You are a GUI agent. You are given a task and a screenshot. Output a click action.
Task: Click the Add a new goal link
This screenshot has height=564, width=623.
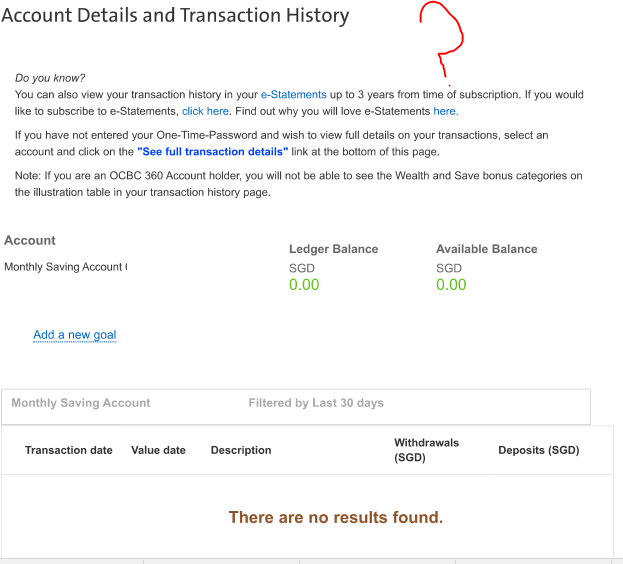pos(75,335)
